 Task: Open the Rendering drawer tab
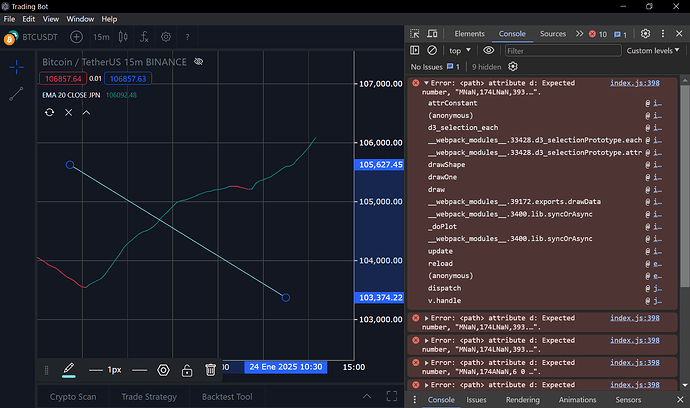pos(523,400)
